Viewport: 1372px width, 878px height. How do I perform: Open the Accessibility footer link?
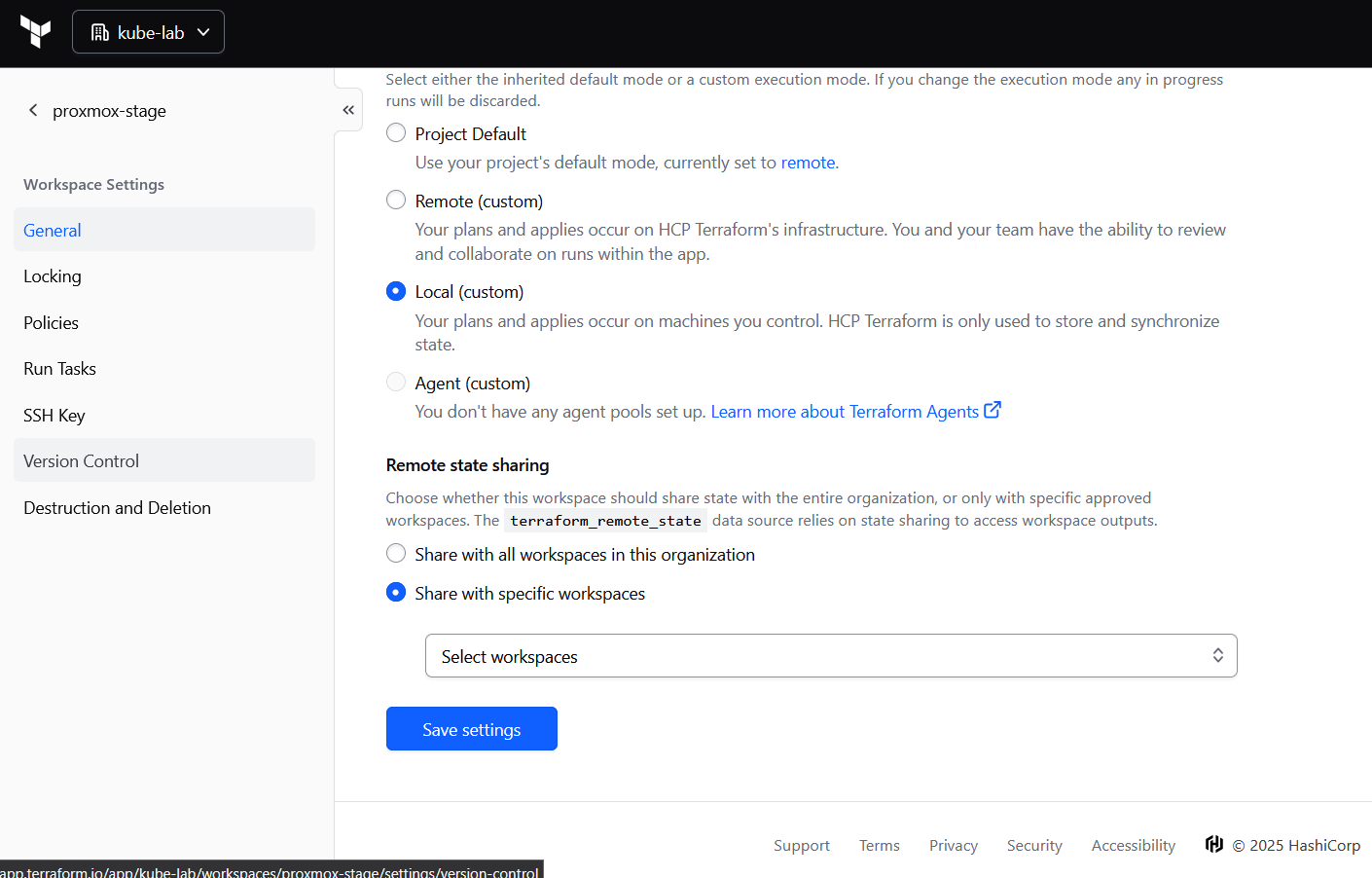(x=1133, y=846)
